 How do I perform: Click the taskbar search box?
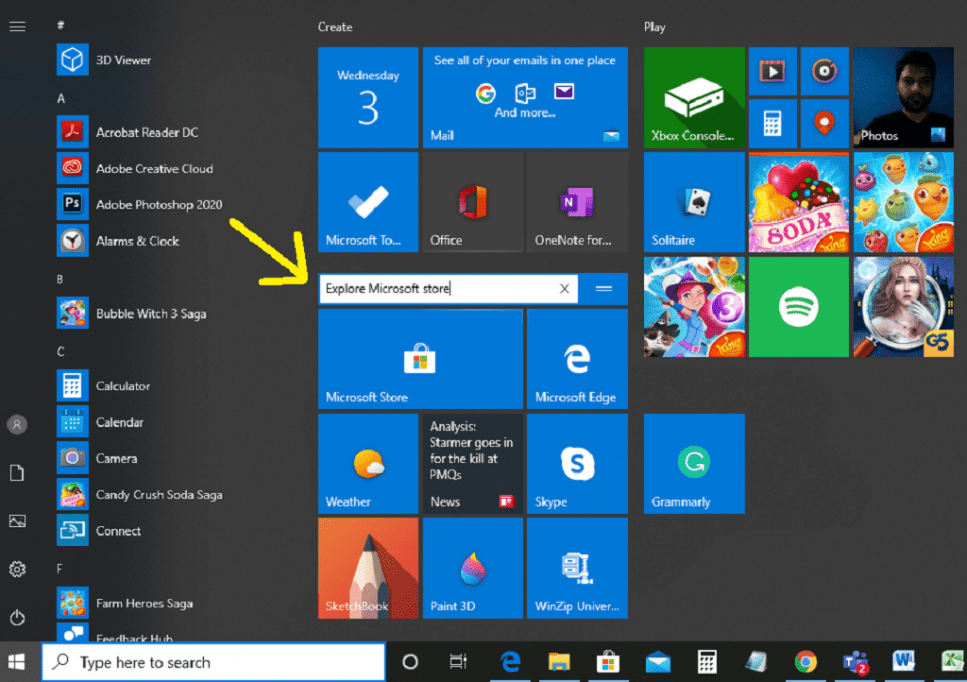(x=213, y=662)
